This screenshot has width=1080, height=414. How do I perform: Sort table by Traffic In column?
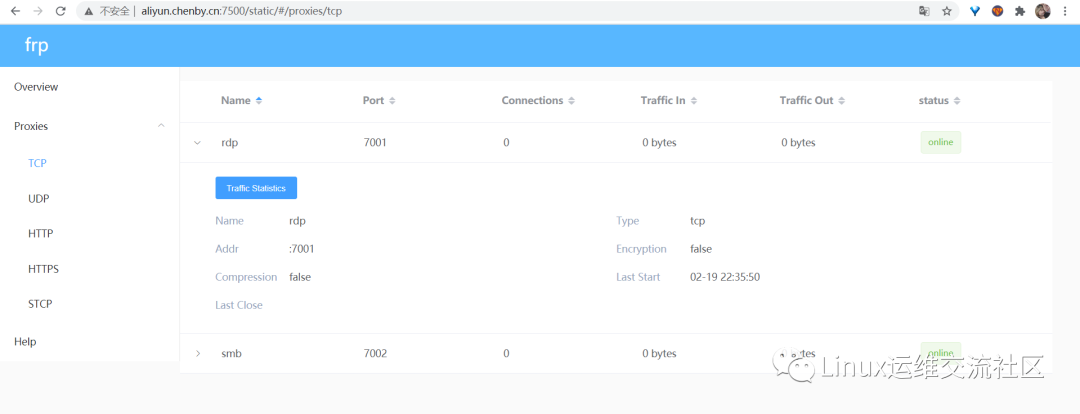669,101
